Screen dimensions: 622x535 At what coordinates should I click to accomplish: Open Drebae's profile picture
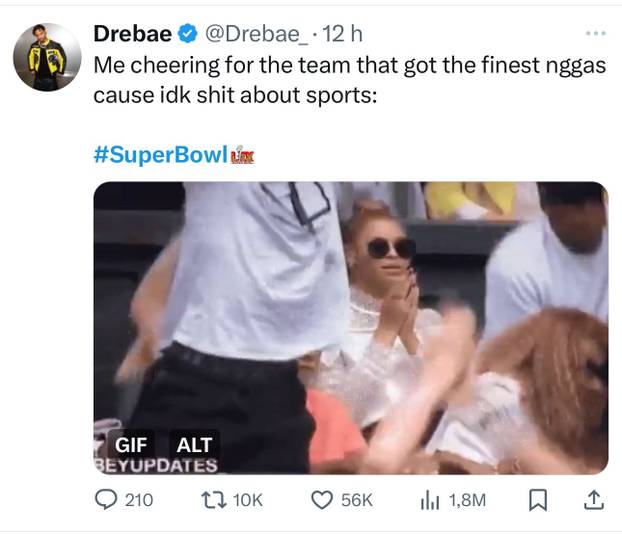point(47,58)
